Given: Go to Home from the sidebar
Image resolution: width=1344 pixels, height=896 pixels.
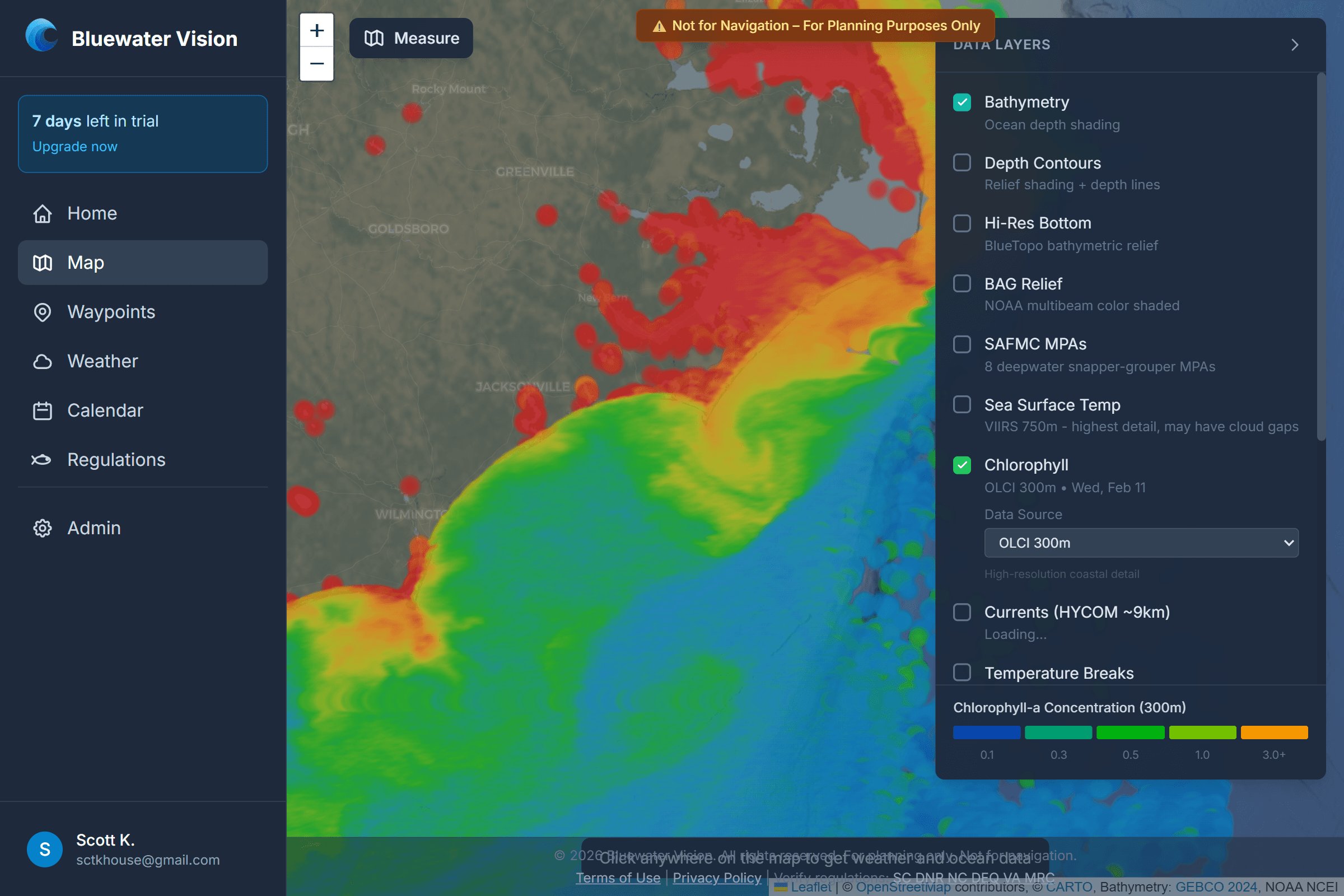Looking at the screenshot, I should [91, 213].
